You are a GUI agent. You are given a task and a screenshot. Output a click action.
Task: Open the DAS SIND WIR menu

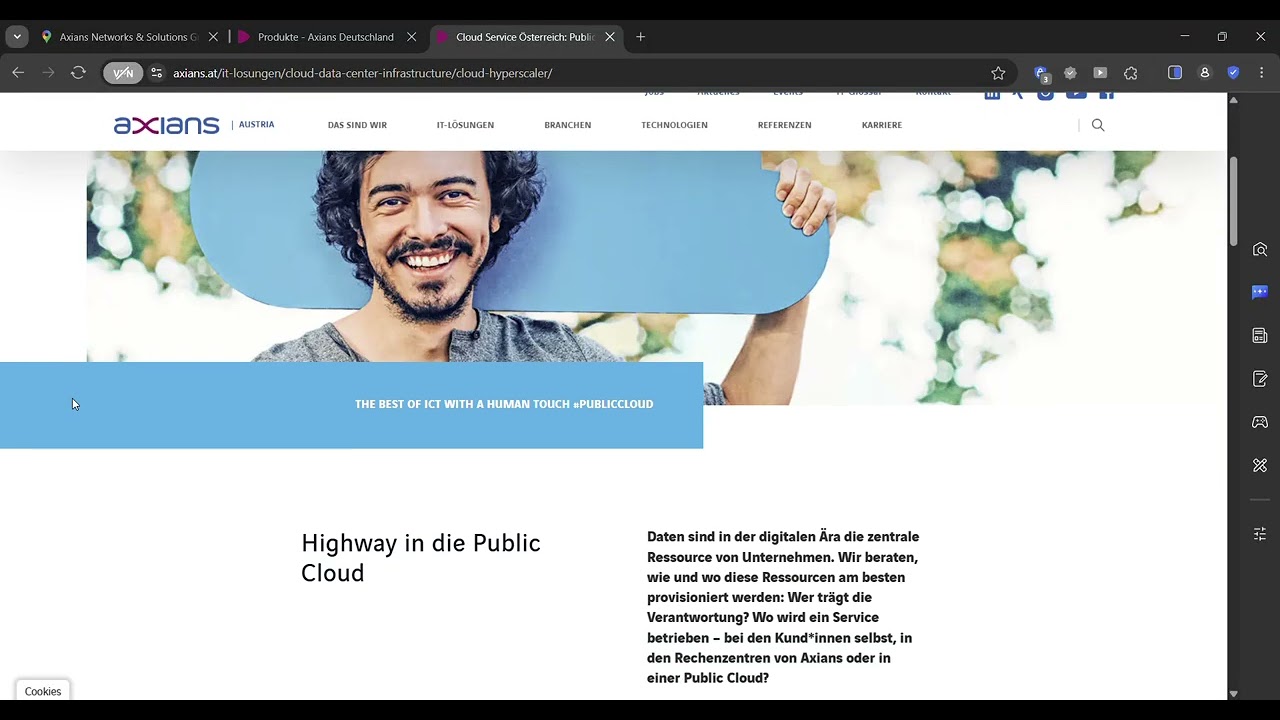click(357, 125)
